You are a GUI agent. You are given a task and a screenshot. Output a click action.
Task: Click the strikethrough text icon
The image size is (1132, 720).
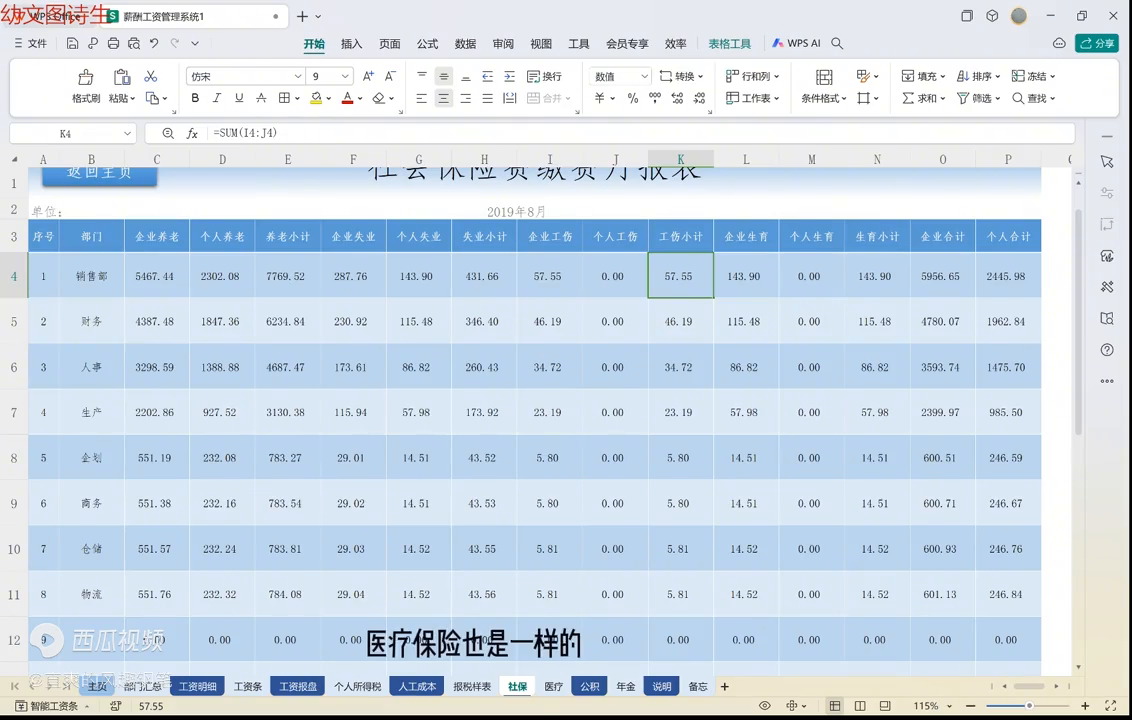point(261,98)
